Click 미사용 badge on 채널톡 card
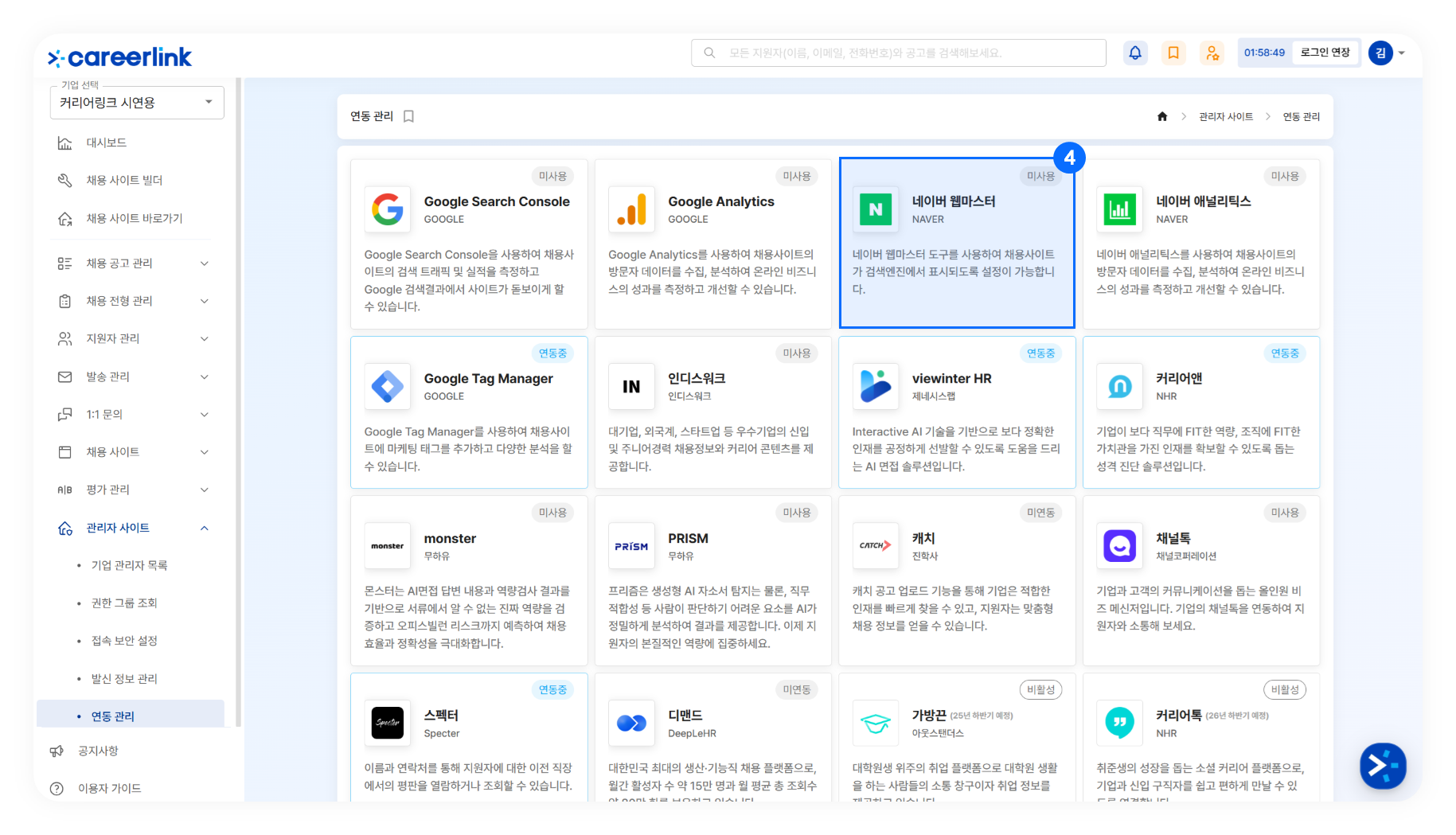The width and height of the screenshot is (1456, 835). pos(1285,513)
